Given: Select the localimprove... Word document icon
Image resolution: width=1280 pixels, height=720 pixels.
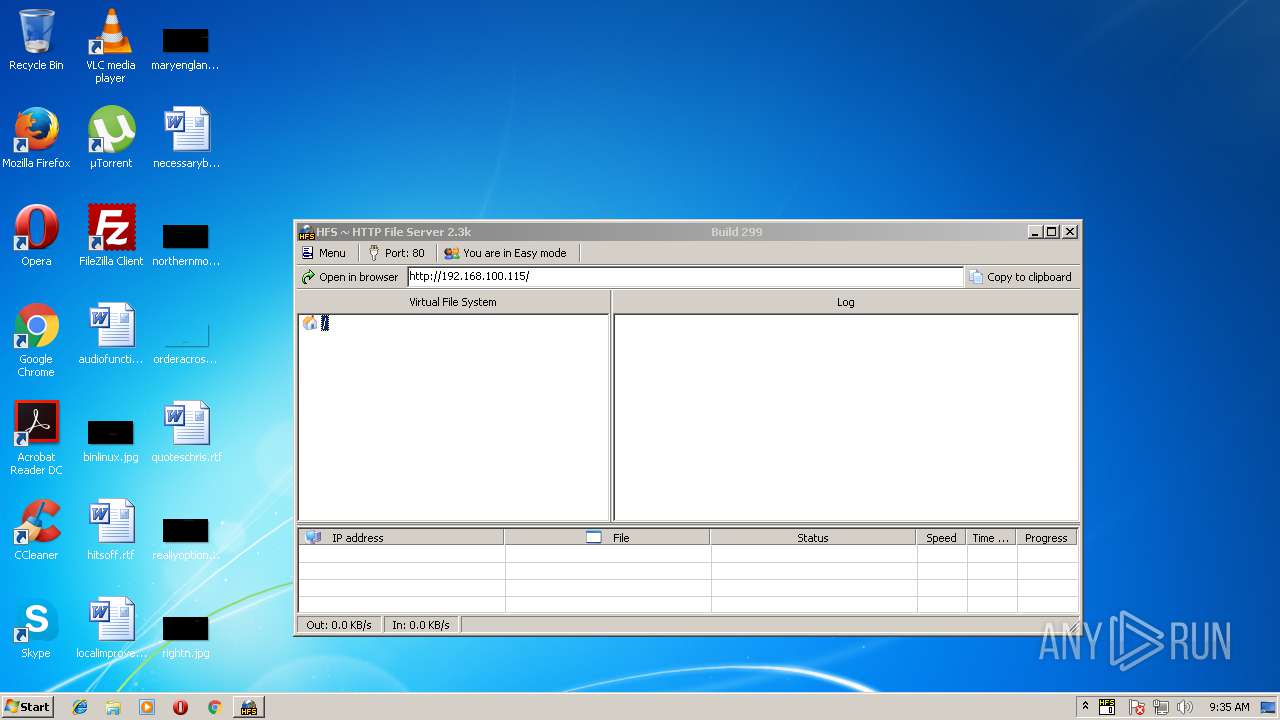Looking at the screenshot, I should (x=111, y=628).
